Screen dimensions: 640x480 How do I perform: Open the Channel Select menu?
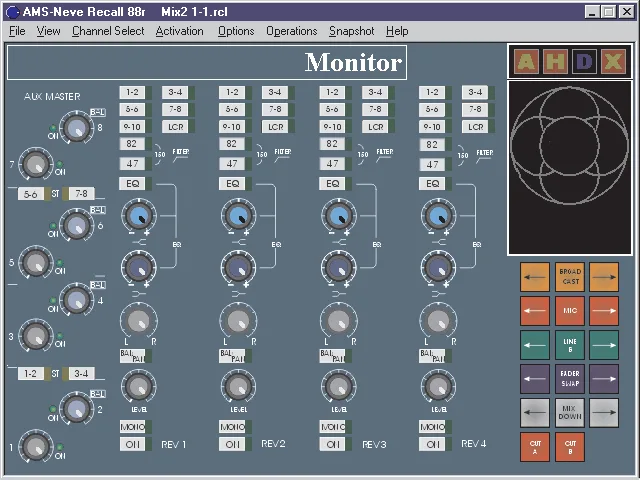108,31
